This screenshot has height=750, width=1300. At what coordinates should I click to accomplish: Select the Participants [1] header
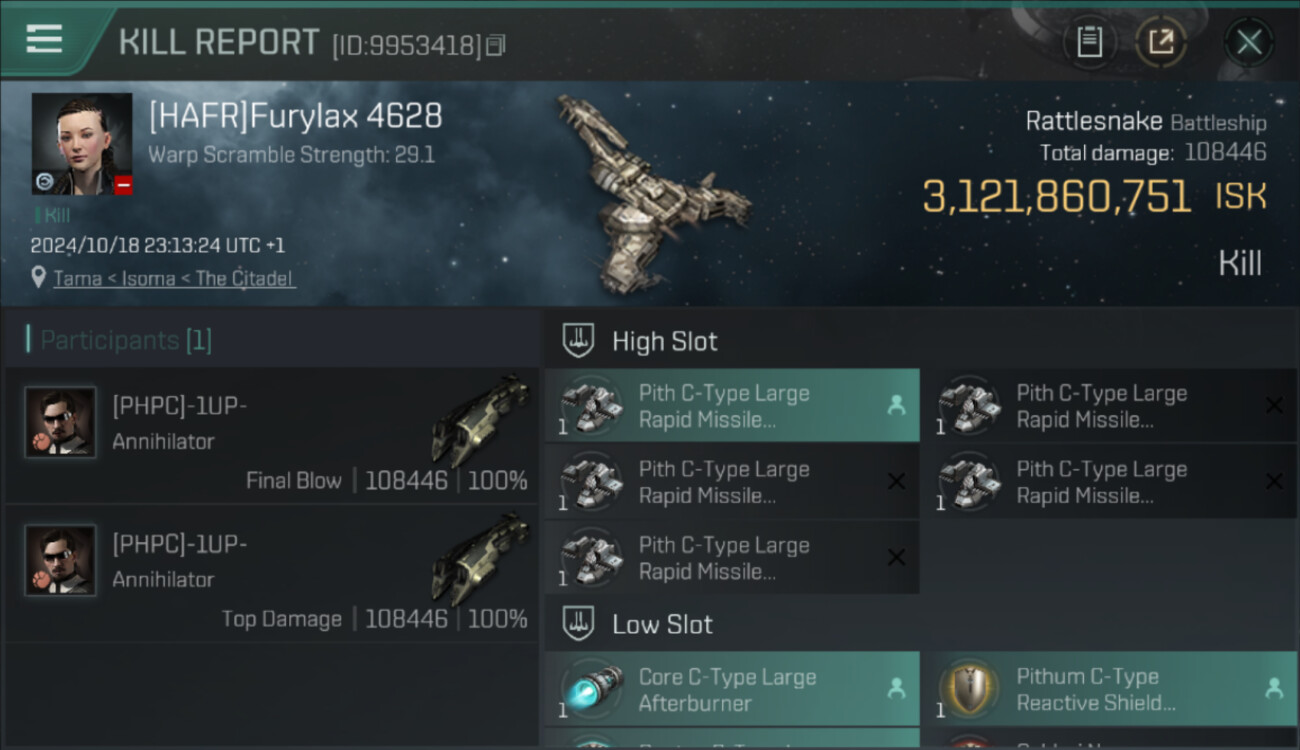pos(119,340)
